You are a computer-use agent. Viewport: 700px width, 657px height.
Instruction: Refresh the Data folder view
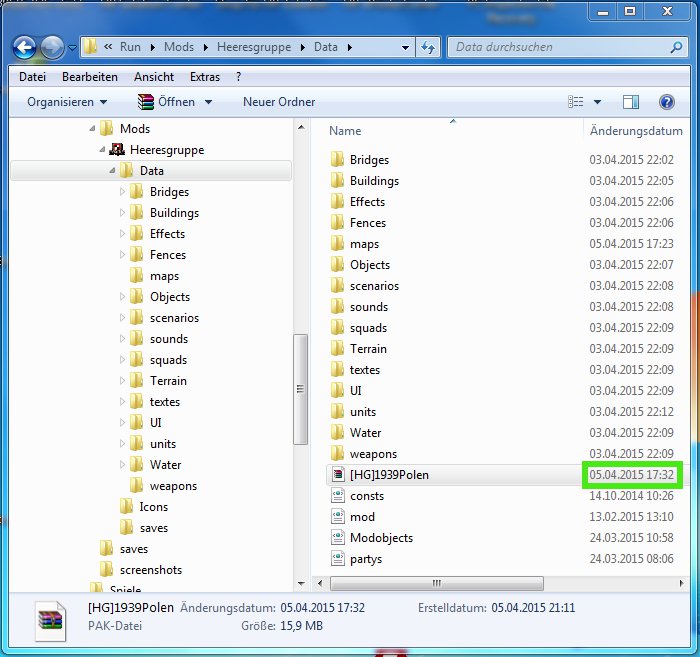point(428,47)
